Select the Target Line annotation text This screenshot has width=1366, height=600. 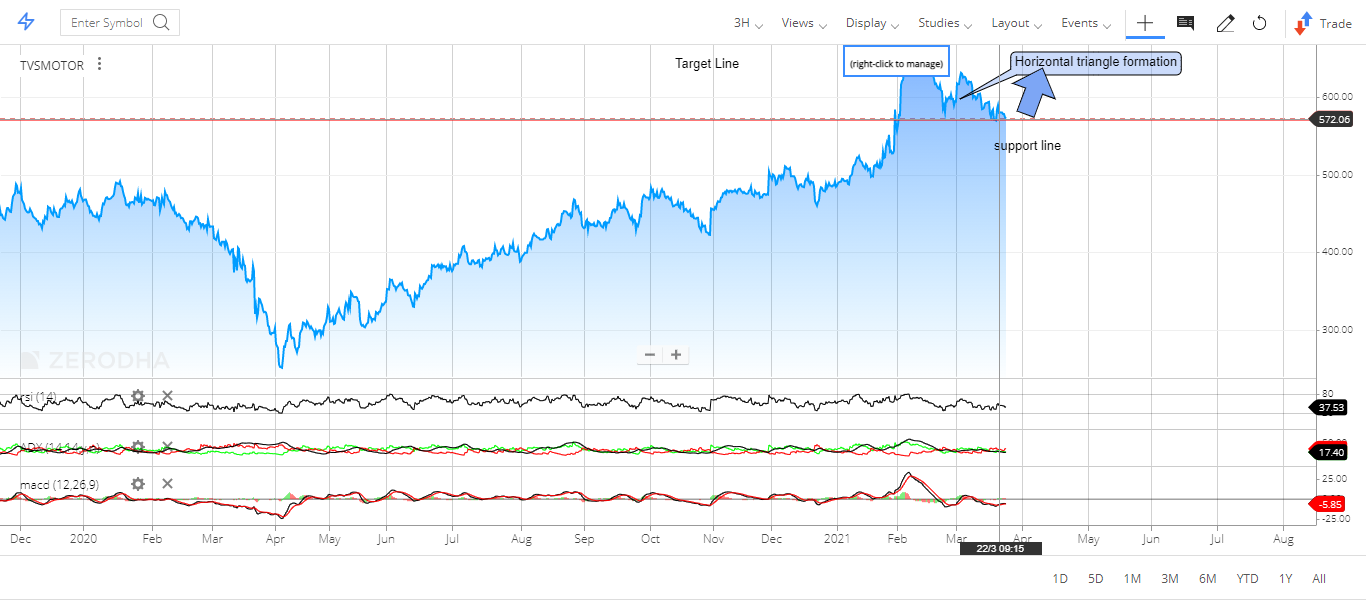(x=707, y=64)
